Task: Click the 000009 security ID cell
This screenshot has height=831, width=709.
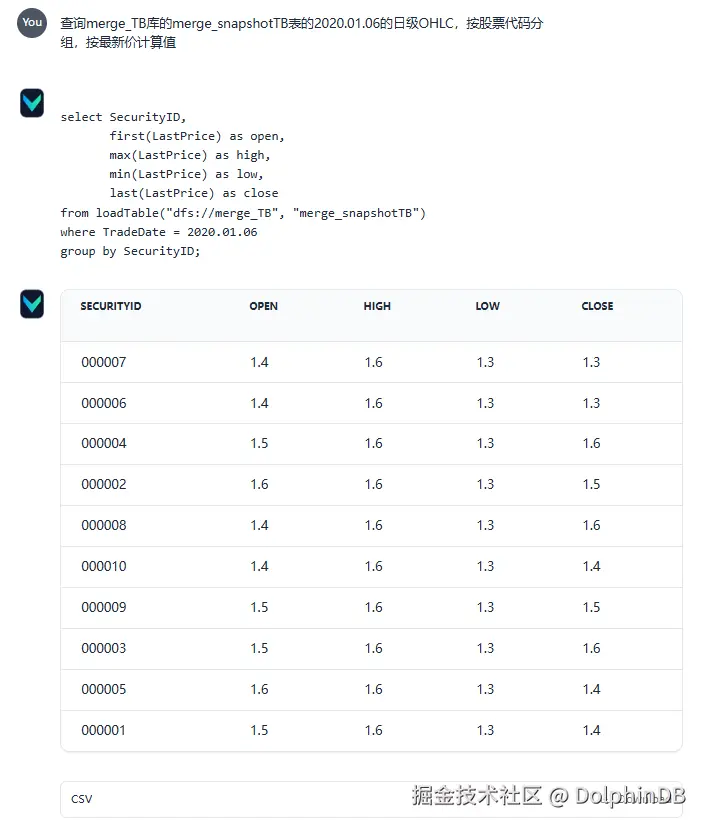Action: (104, 607)
